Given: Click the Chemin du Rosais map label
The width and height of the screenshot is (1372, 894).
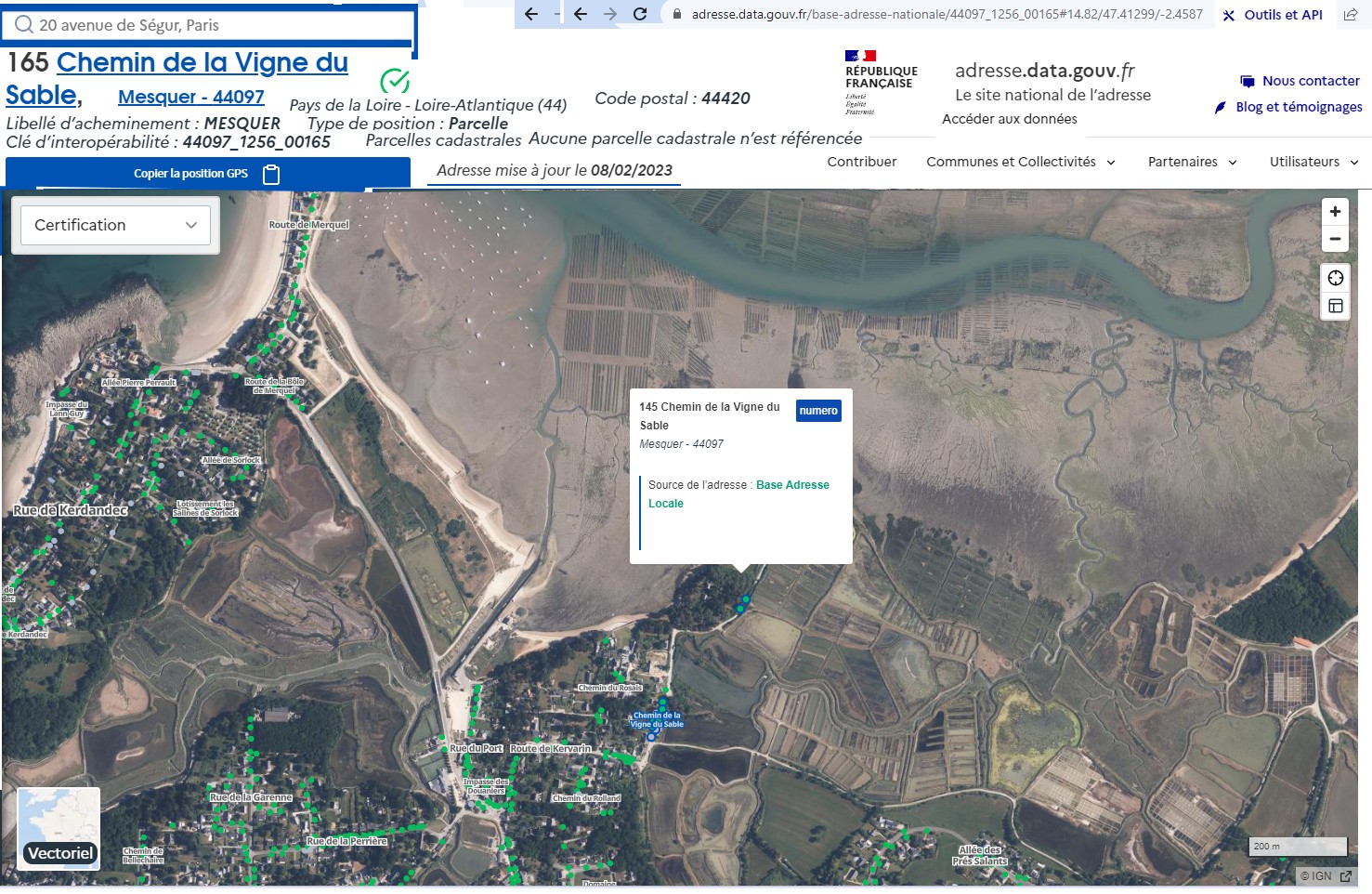Looking at the screenshot, I should (610, 688).
